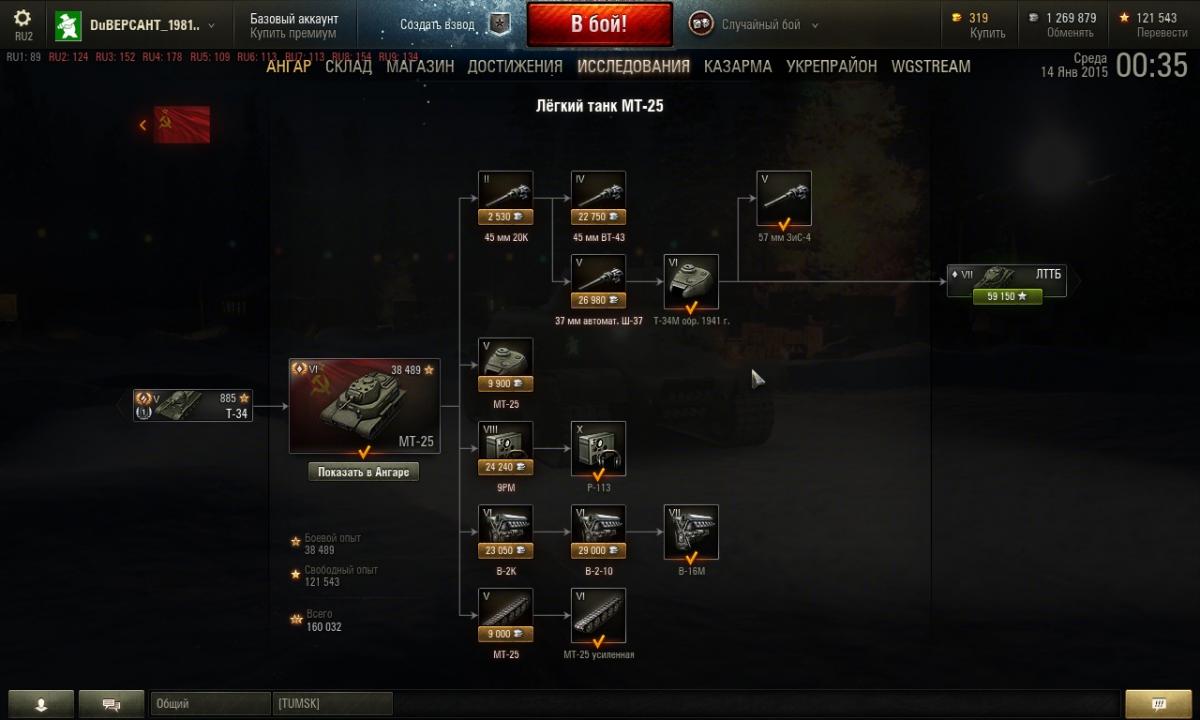Click the 57 мм ЗиС-4 gun icon
This screenshot has height=720, width=1200.
point(784,198)
